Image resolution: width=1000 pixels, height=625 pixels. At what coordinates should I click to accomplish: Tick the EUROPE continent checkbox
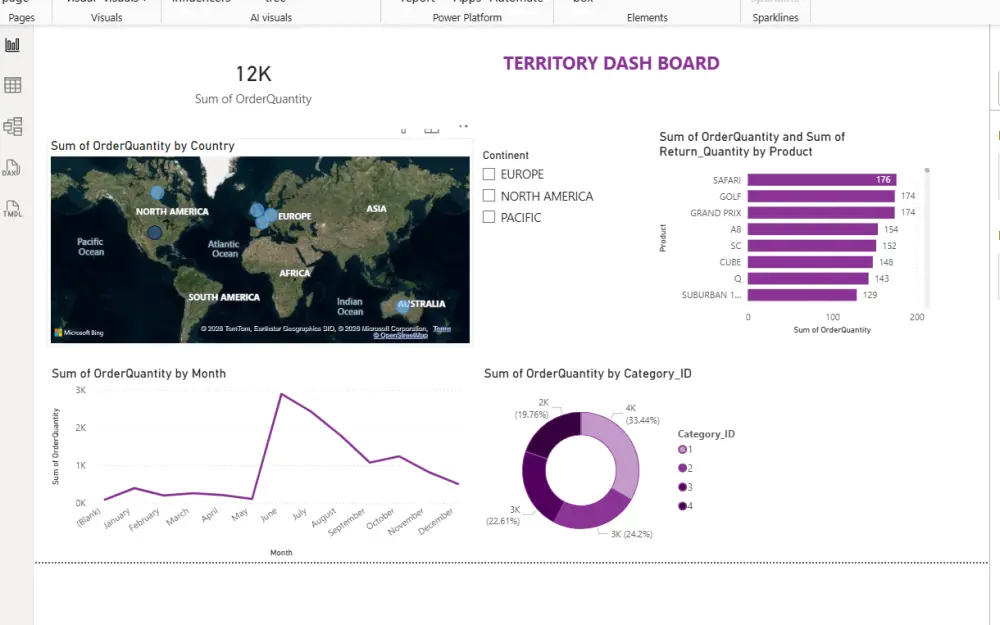(x=489, y=174)
